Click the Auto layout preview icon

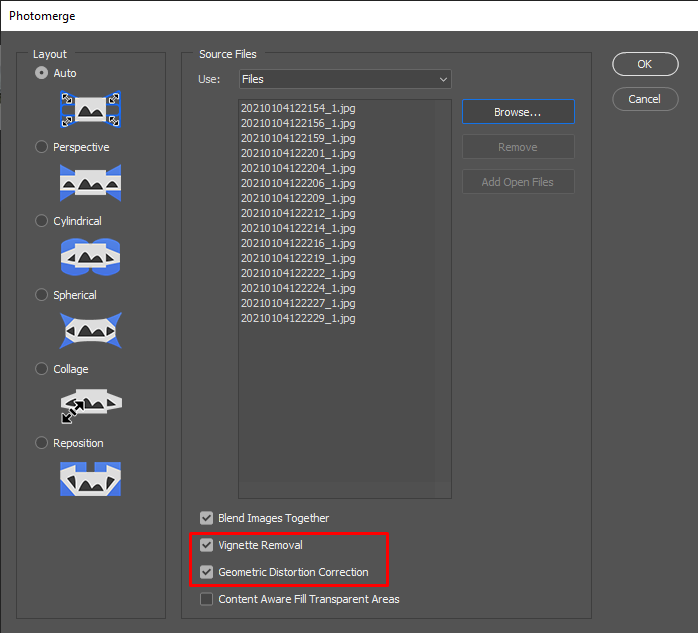click(x=90, y=109)
